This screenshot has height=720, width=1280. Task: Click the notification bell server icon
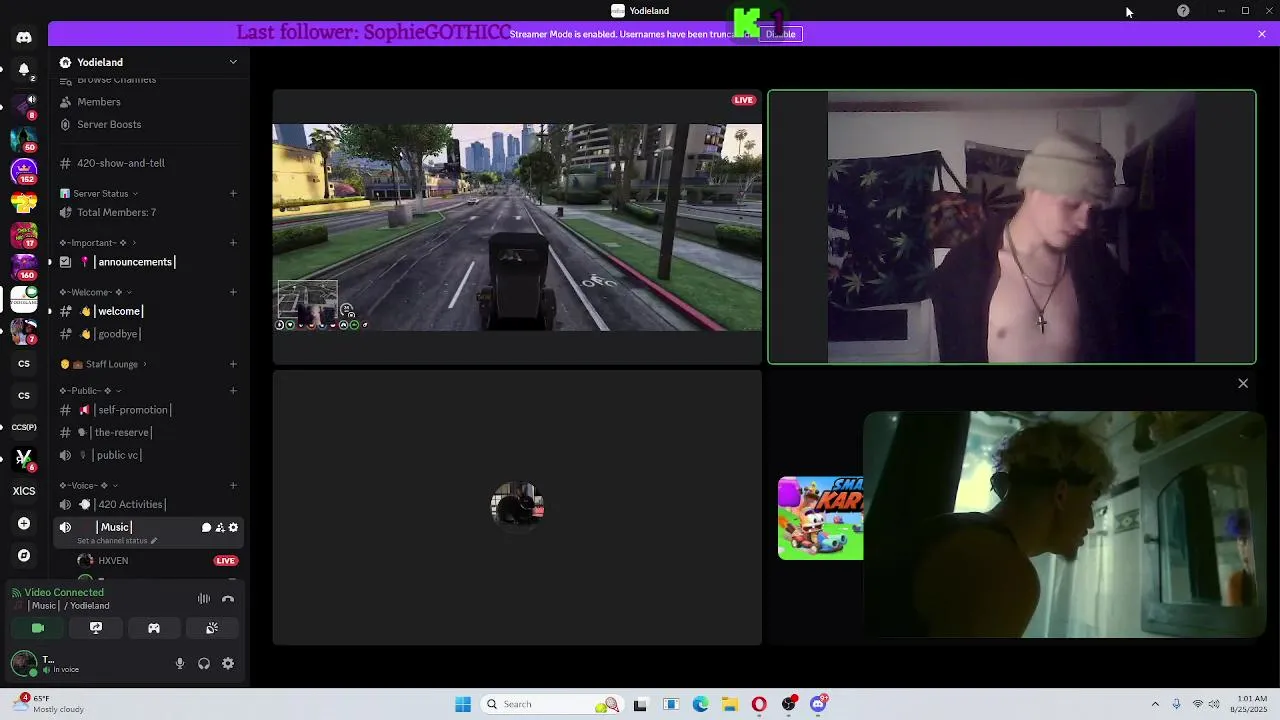[x=24, y=70]
